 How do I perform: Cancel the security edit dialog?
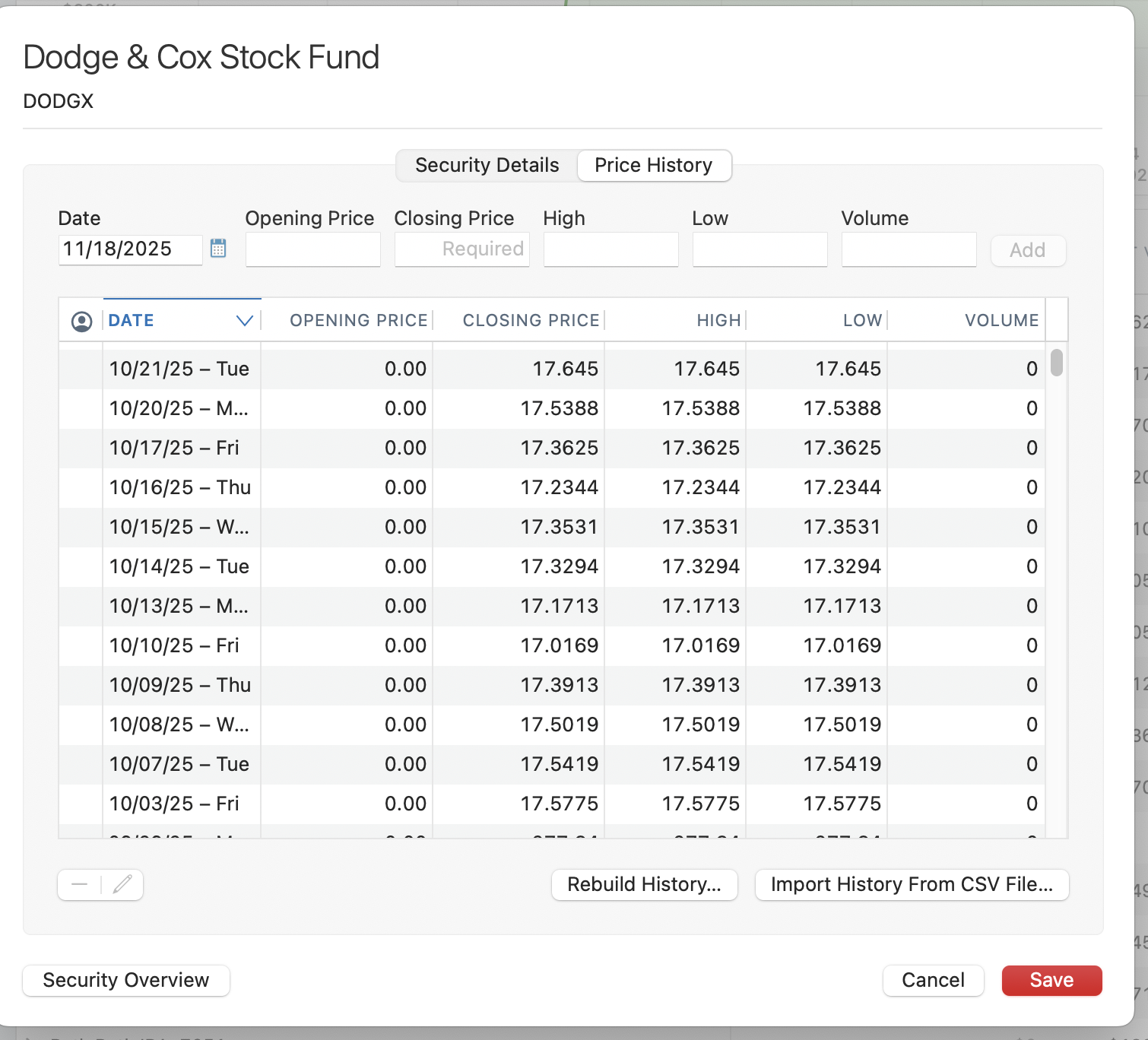[933, 980]
